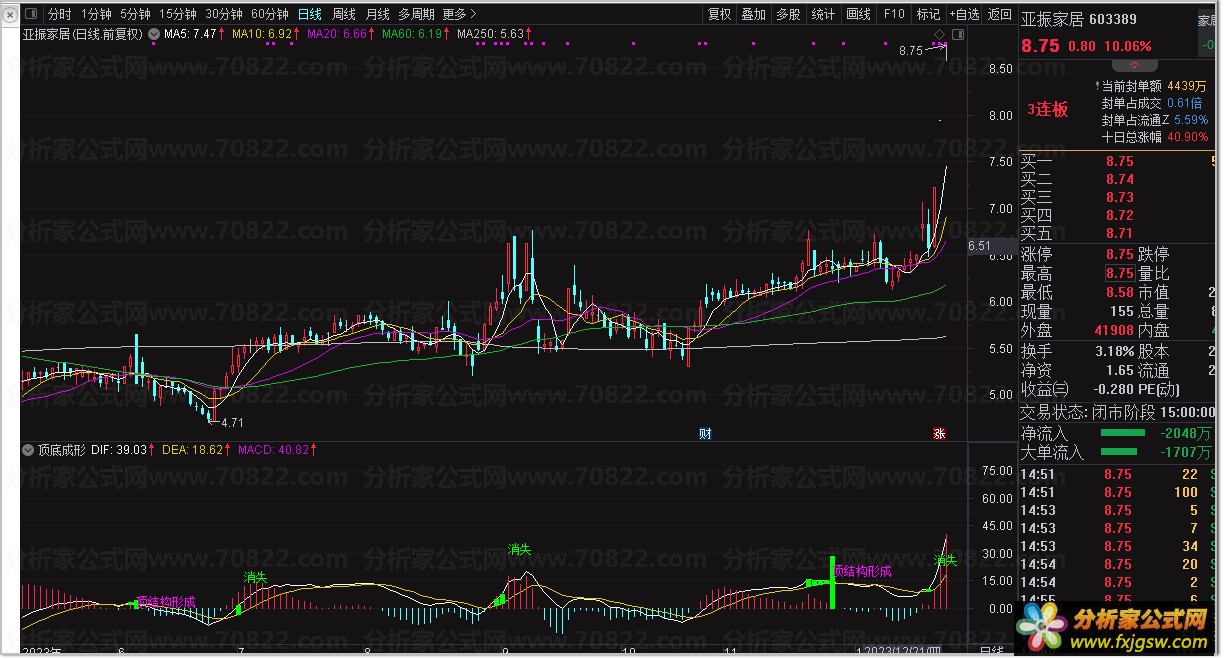
Task: Click the 换手 3.18% value
Action: tap(1114, 352)
